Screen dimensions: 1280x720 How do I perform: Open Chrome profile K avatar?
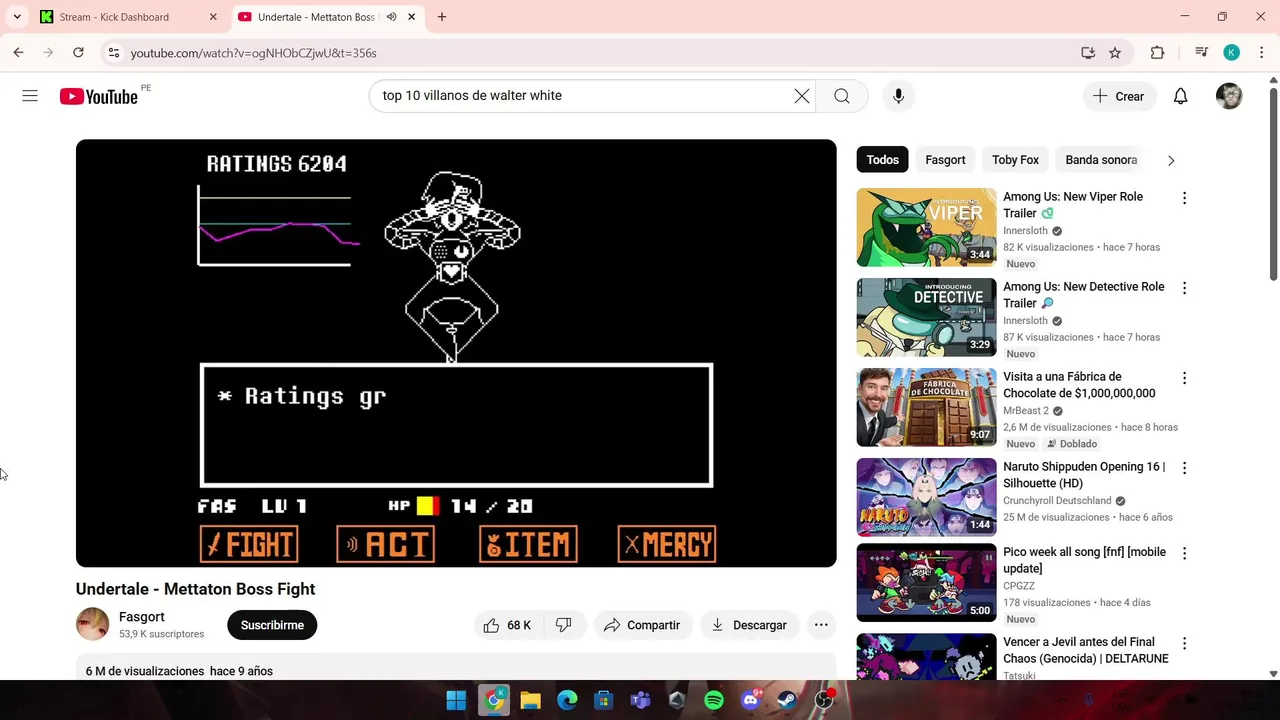[1231, 53]
